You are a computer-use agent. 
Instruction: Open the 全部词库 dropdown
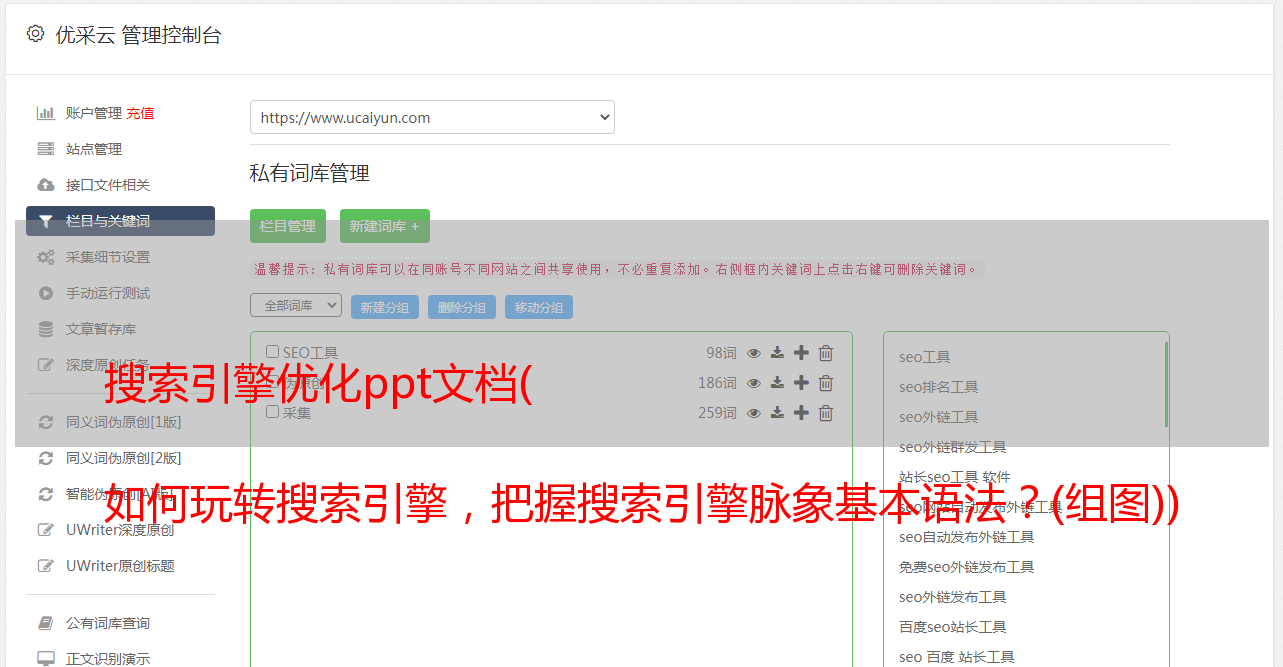coord(296,305)
